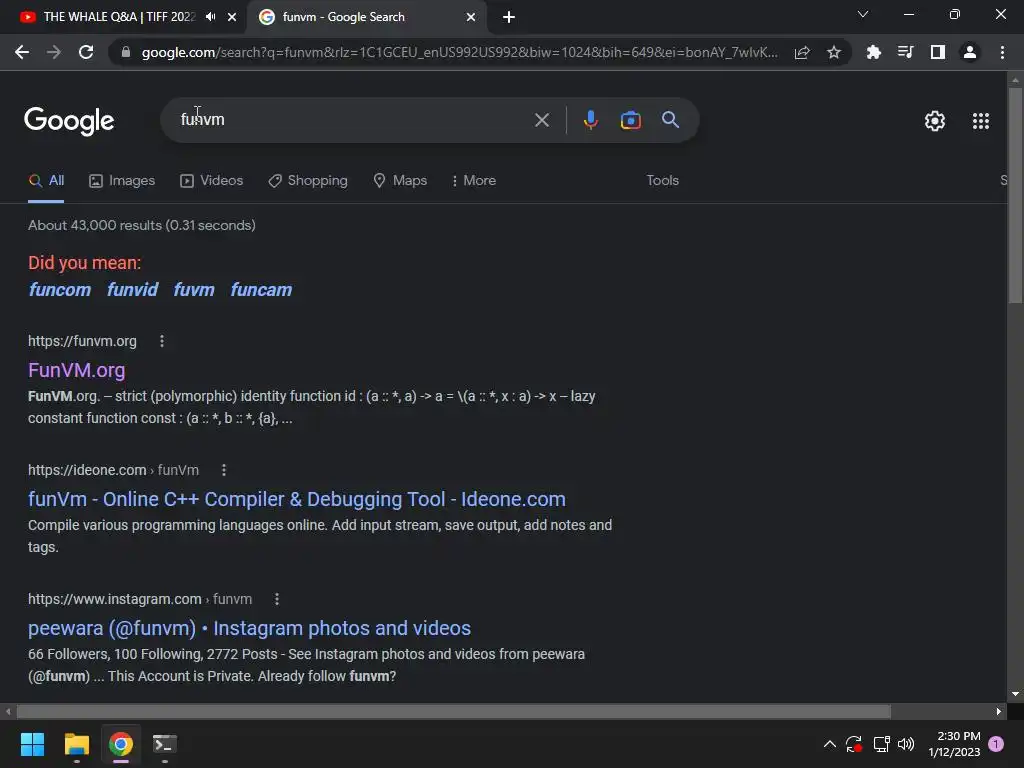Open the volume control in the tray
Screen dimensions: 1024x768
906,744
